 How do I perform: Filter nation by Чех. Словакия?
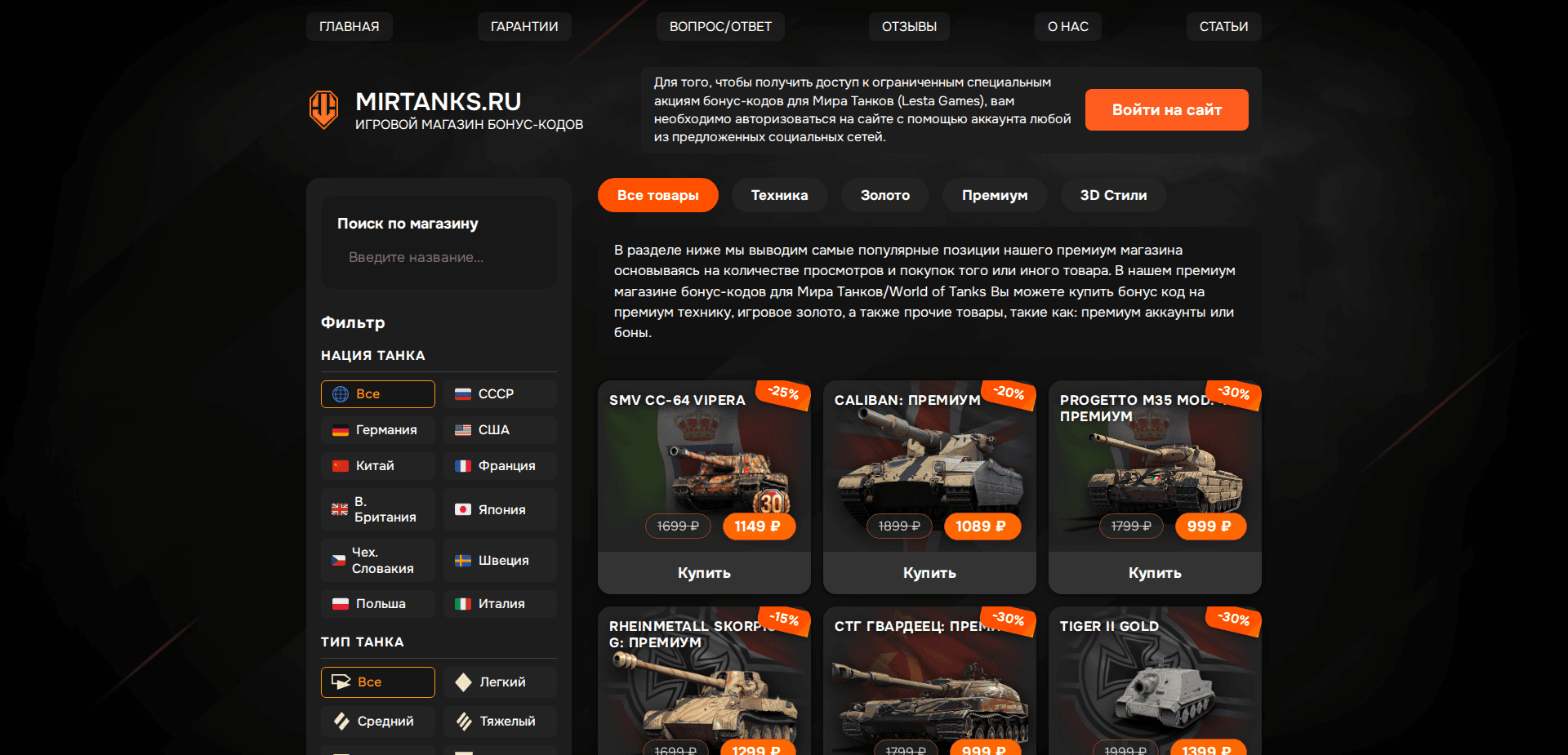click(x=378, y=561)
